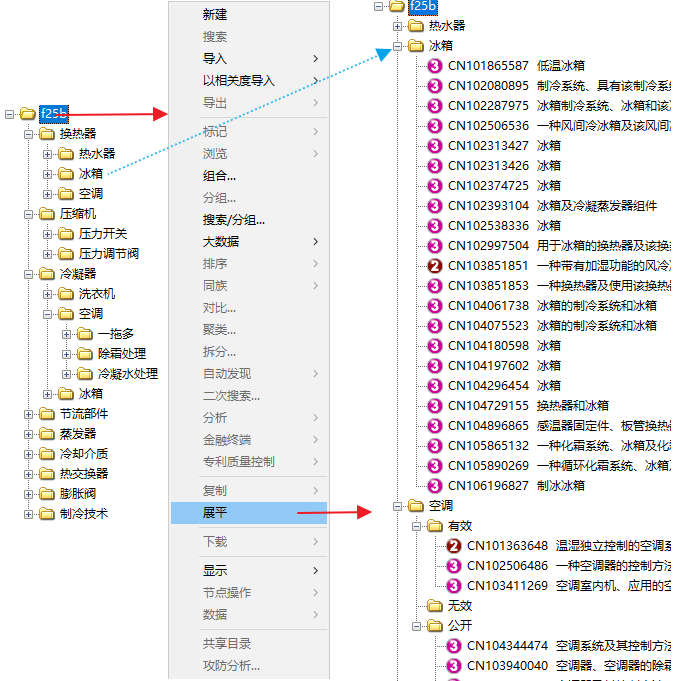
Task: Click the round badge icon beside CN101865587
Action: click(435, 66)
